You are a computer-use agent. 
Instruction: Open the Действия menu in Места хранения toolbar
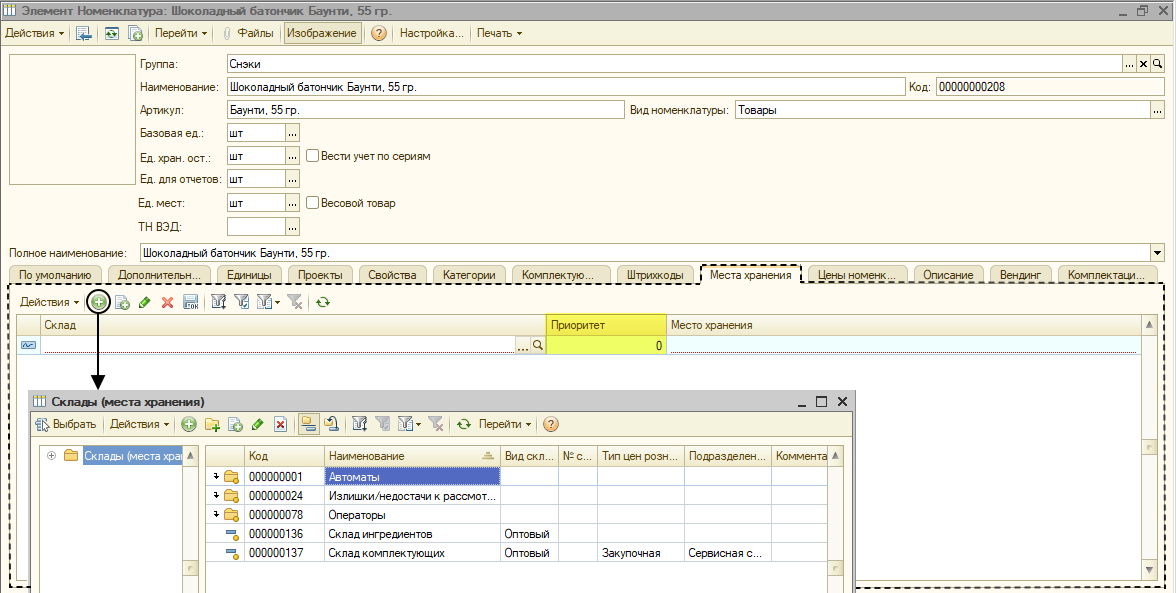pos(50,302)
